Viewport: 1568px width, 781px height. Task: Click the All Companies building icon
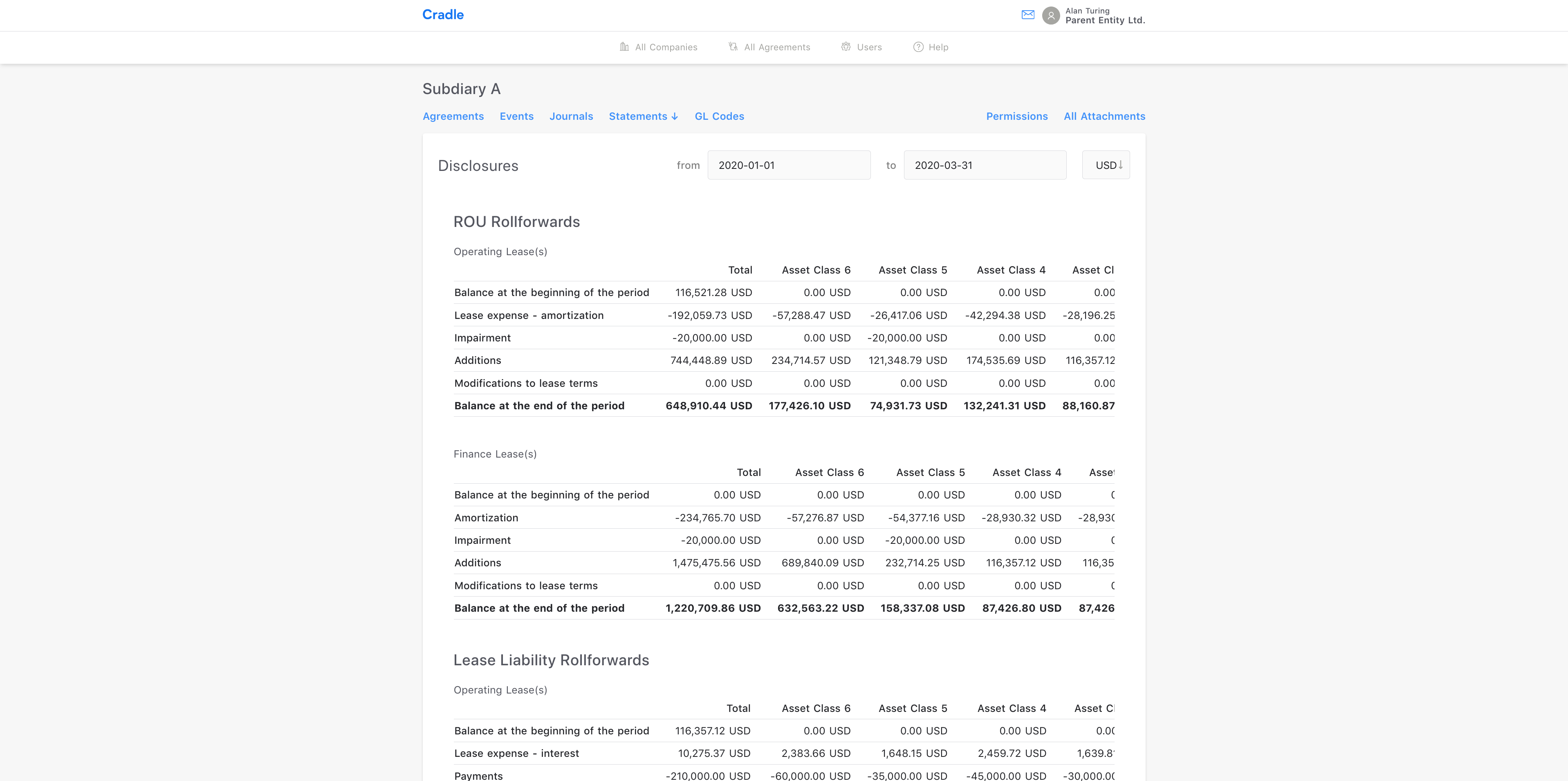[624, 47]
